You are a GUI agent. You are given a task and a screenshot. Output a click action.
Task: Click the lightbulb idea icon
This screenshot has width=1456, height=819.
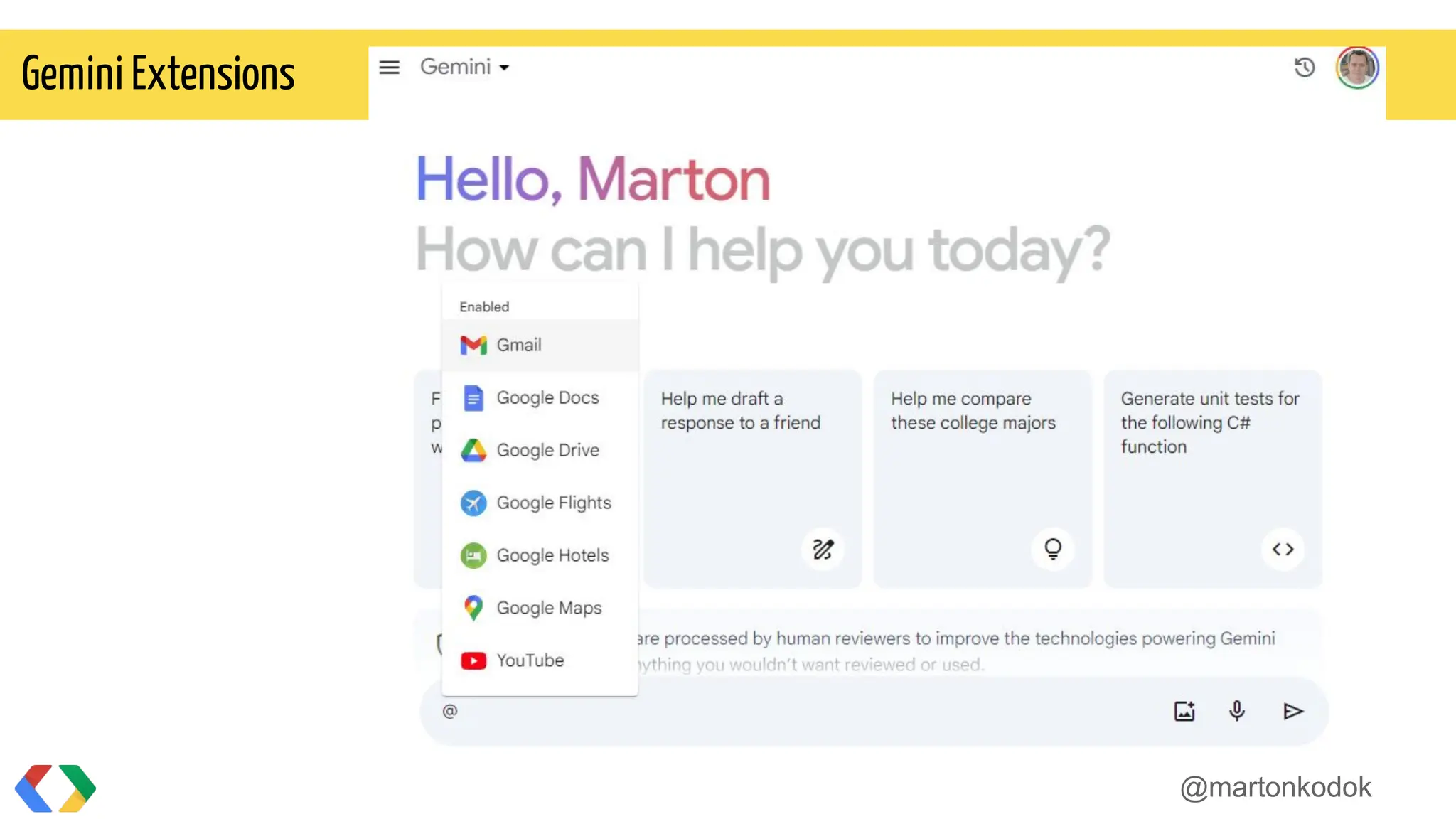[1053, 550]
